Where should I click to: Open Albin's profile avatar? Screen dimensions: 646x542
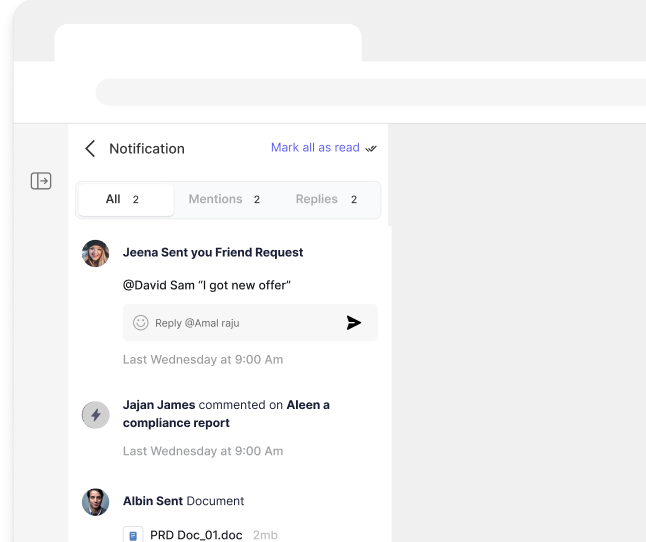(96, 502)
